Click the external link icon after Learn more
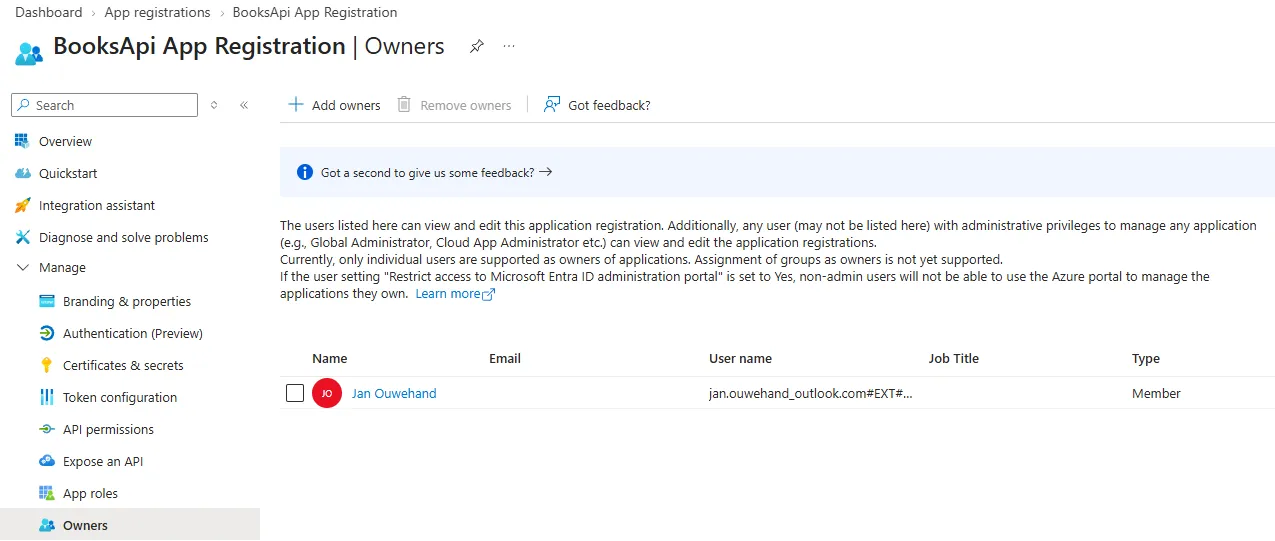The image size is (1275, 541). [x=489, y=294]
